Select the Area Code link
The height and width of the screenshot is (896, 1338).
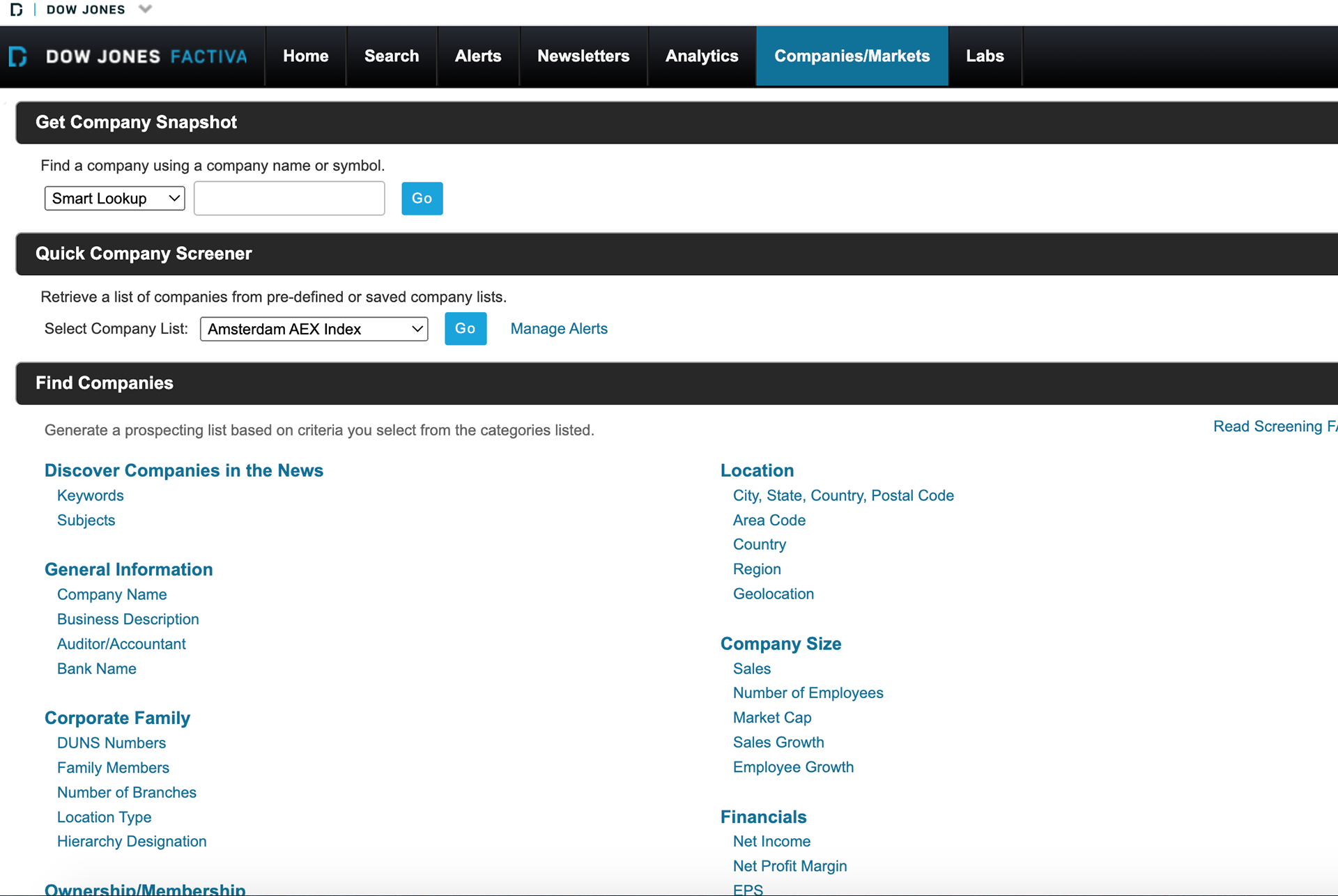[769, 520]
